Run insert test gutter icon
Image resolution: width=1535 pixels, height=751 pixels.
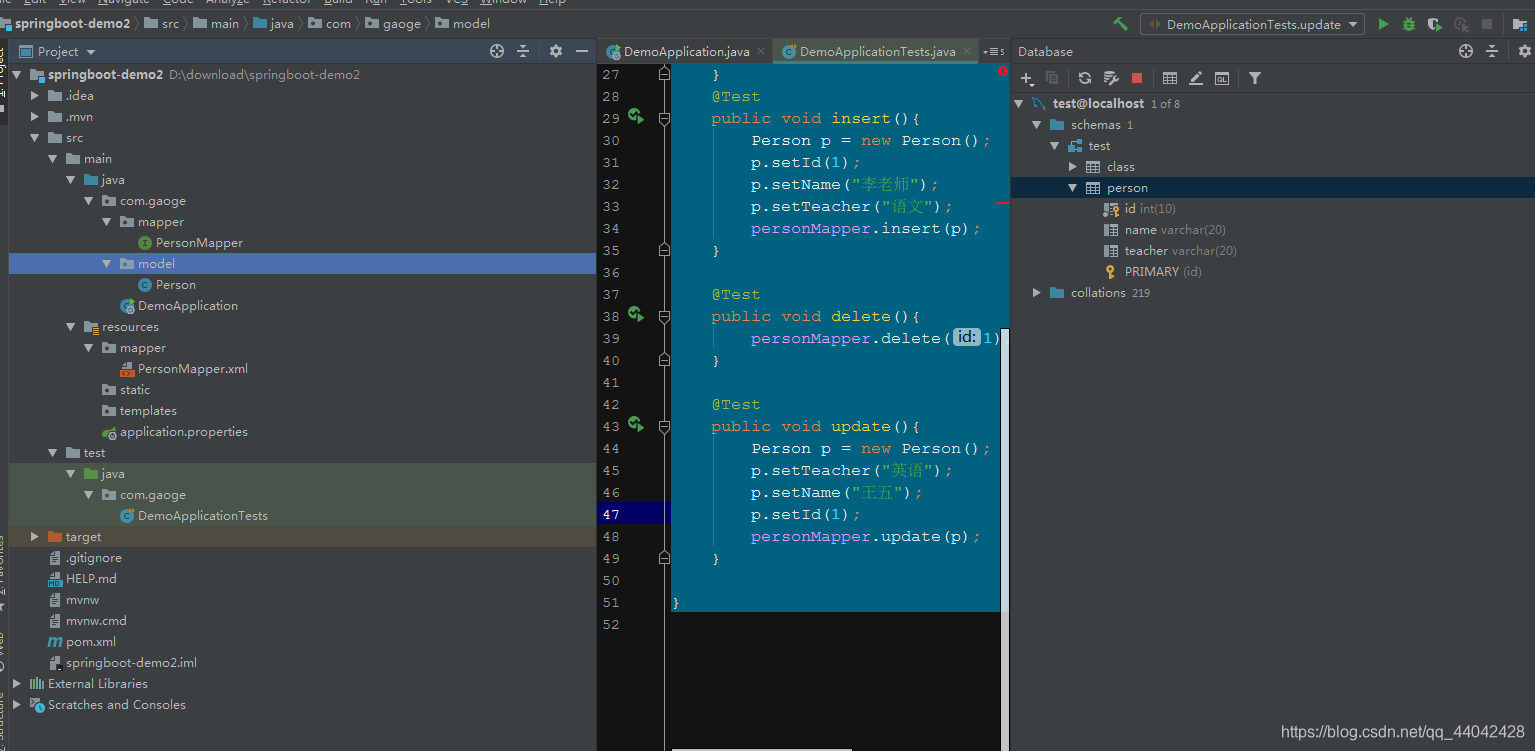click(635, 117)
